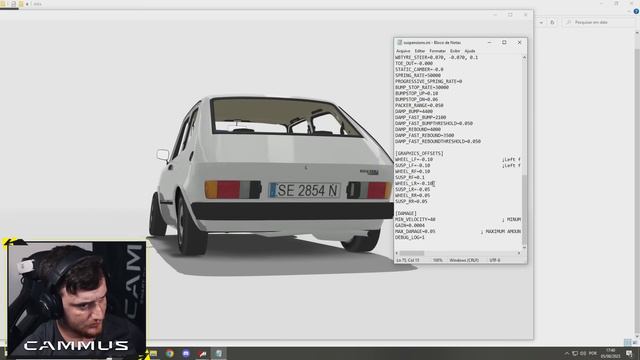Click the horizontal scrollbar thumb in Notepad
The height and width of the screenshot is (360, 640).
412,253
